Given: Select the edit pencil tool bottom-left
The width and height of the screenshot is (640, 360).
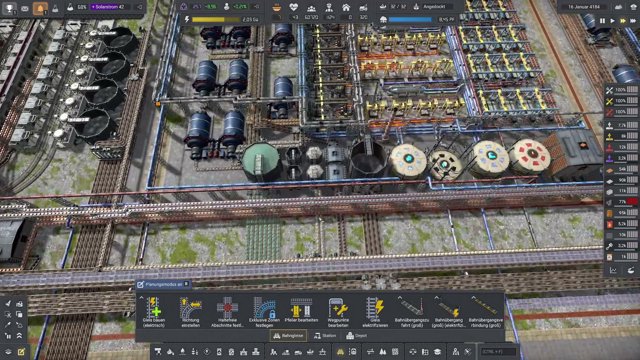Looking at the screenshot, I should [21, 352].
